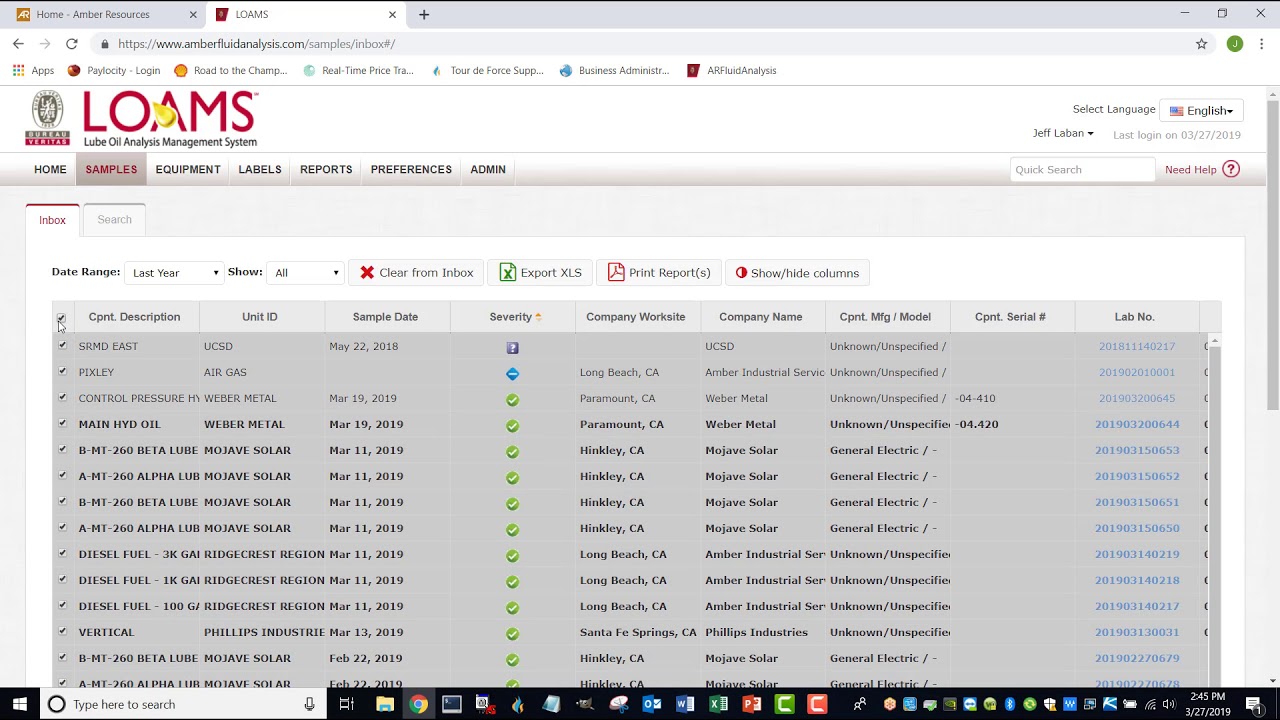Screen dimensions: 1280x720
Task: Open lab report 201903200644
Action: point(1137,425)
